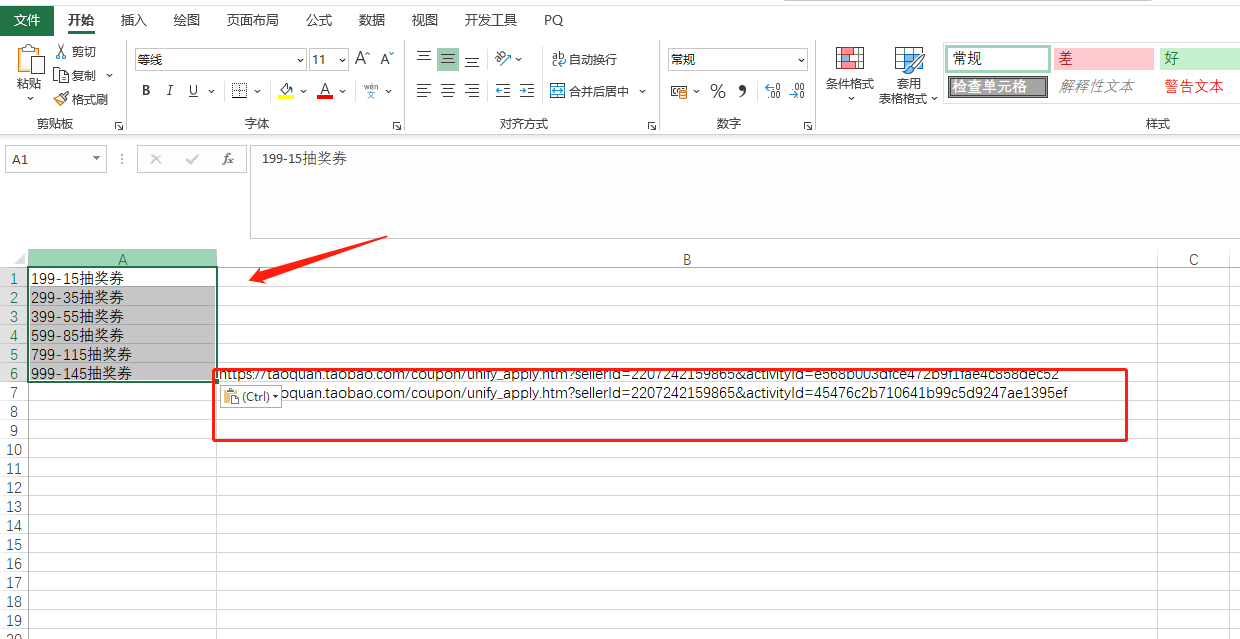Open the Name Box dropdown arrow

tap(96, 159)
